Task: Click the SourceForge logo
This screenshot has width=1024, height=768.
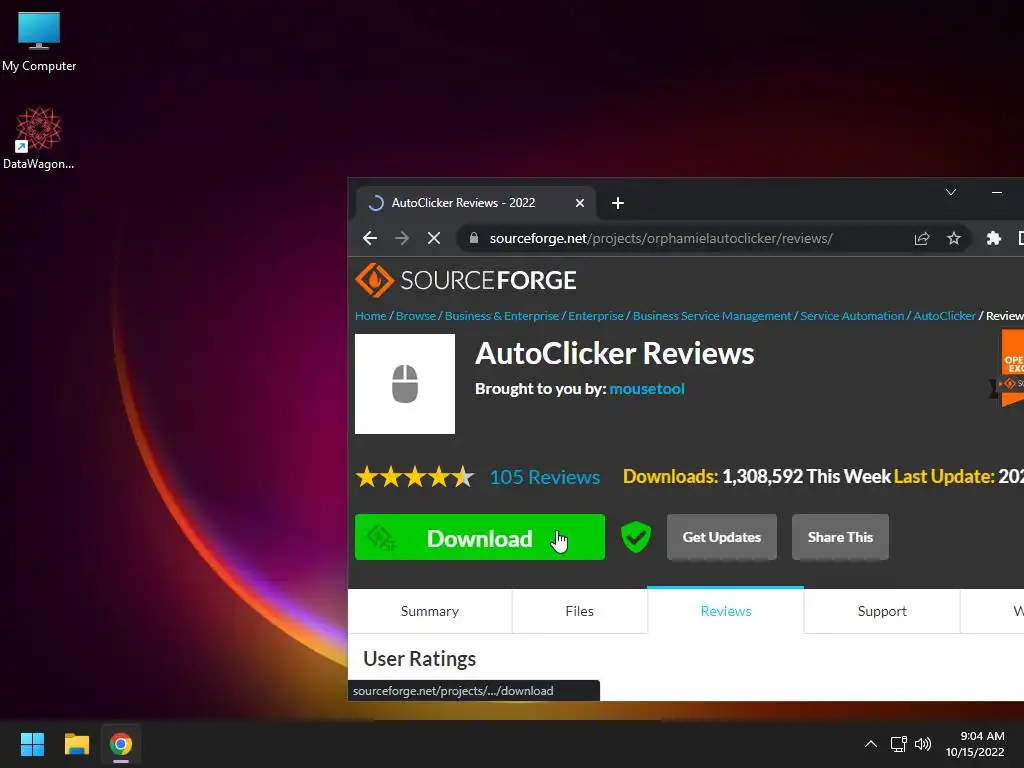Action: (466, 280)
